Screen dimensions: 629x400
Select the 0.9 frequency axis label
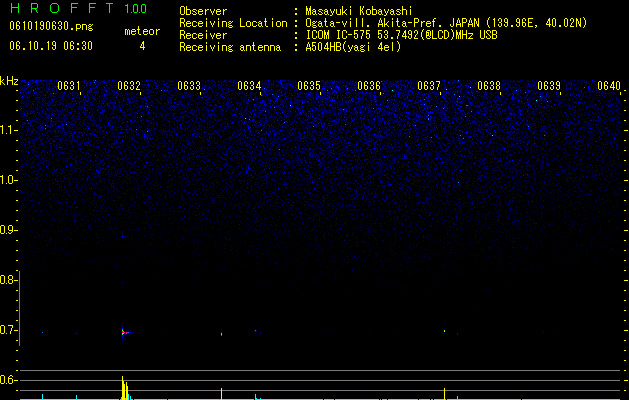point(8,230)
